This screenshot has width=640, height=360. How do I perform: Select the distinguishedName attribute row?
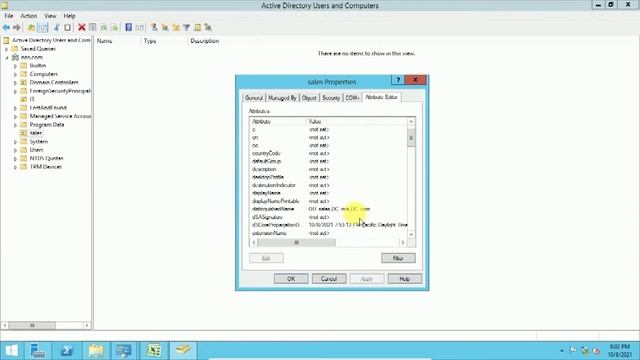click(328, 209)
